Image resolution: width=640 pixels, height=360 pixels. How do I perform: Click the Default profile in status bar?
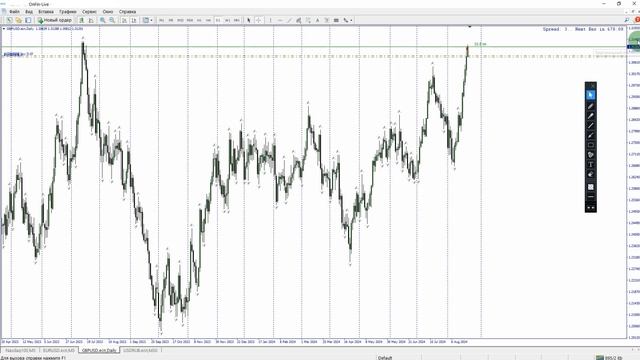coord(384,358)
